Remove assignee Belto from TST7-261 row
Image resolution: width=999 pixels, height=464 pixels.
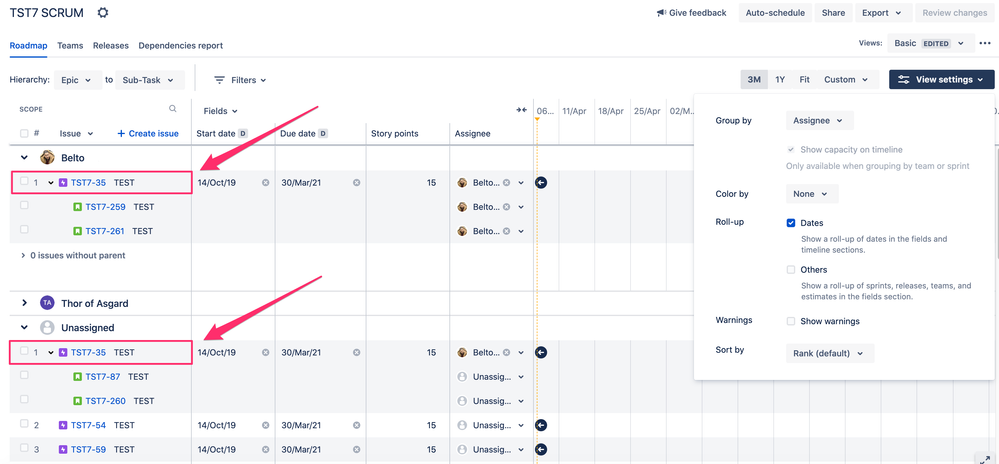point(507,231)
